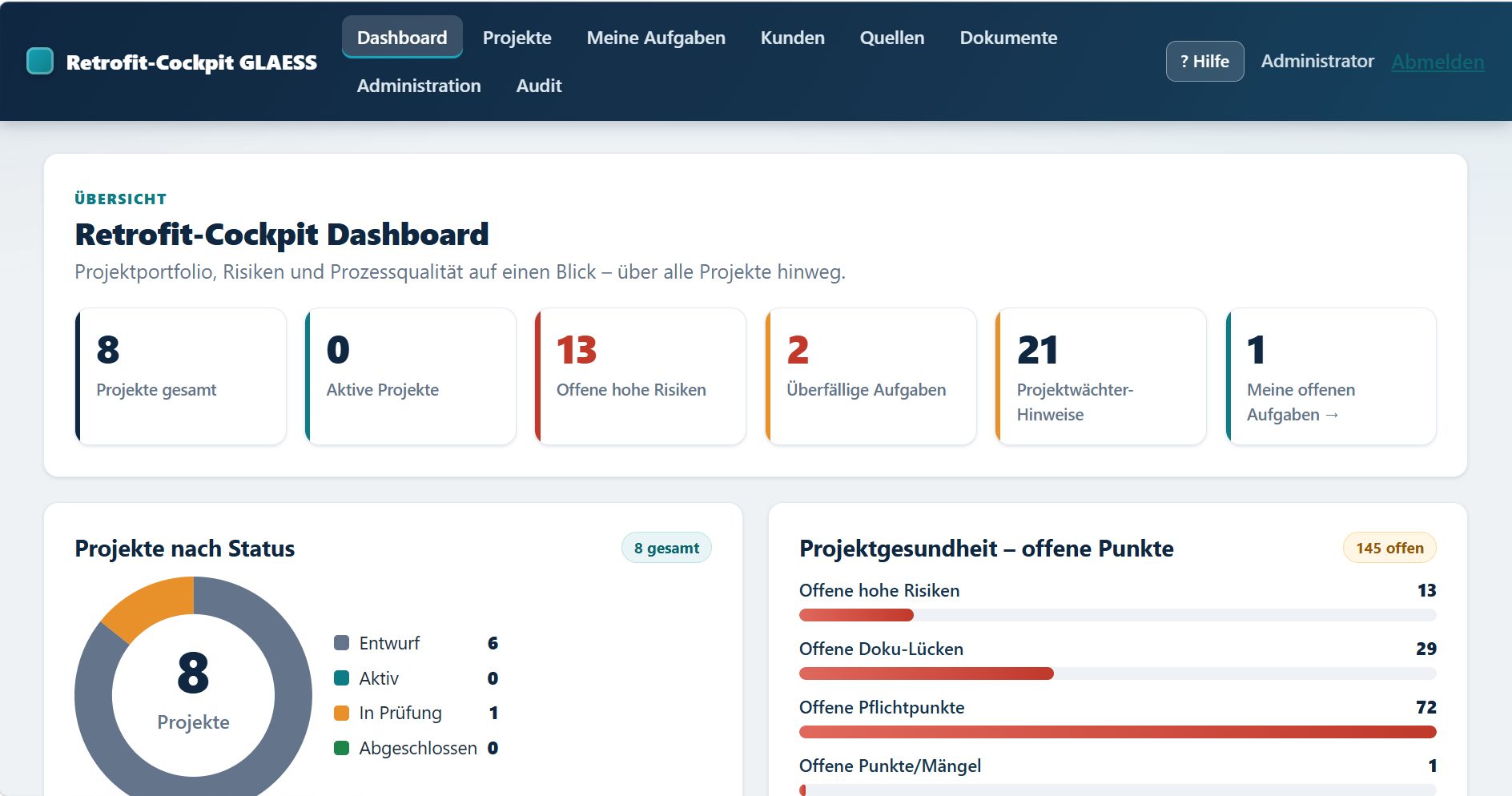Open the Administration menu item

(419, 86)
